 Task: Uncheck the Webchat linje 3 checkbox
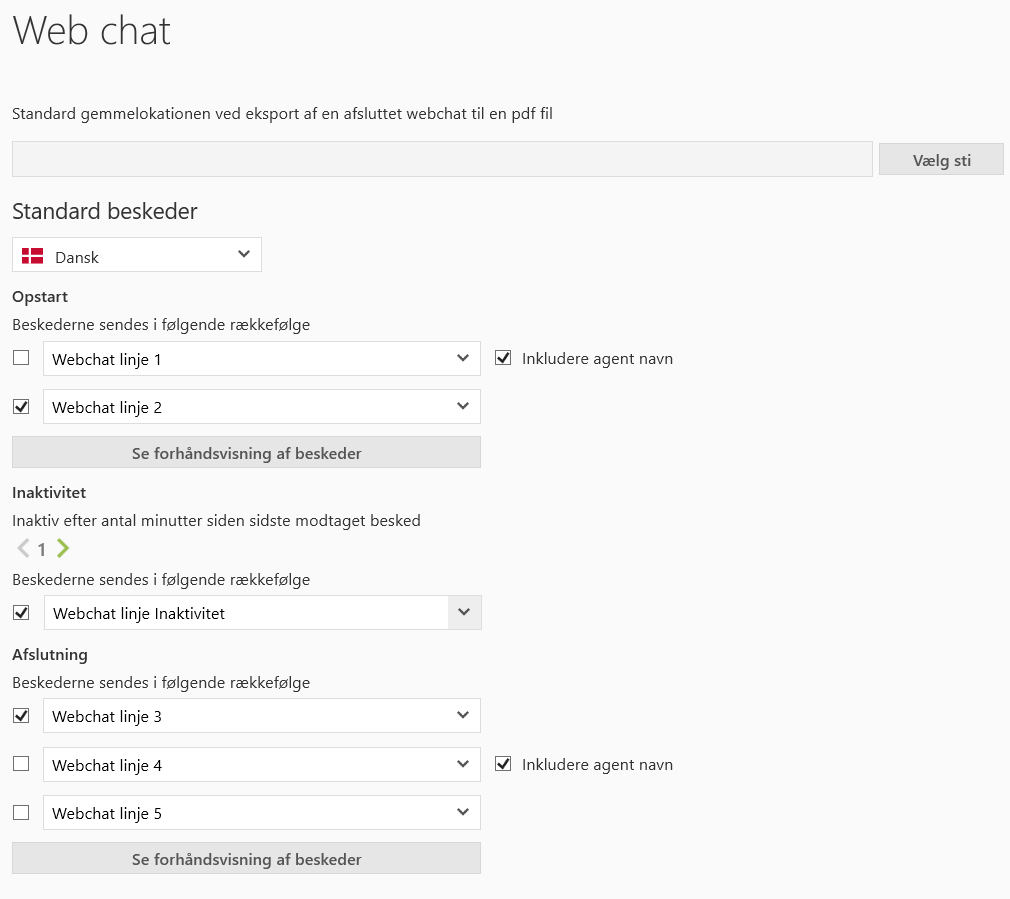point(21,716)
